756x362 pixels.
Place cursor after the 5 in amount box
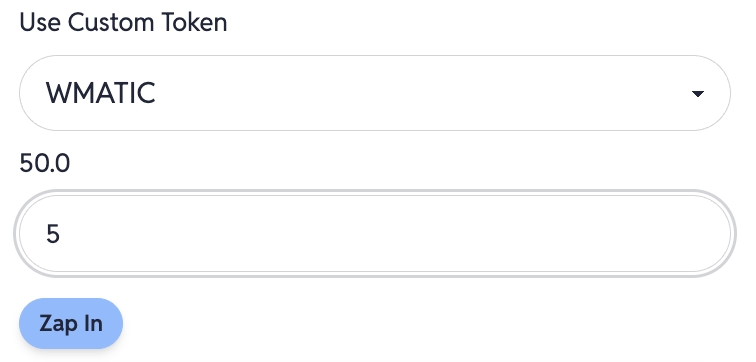click(61, 234)
